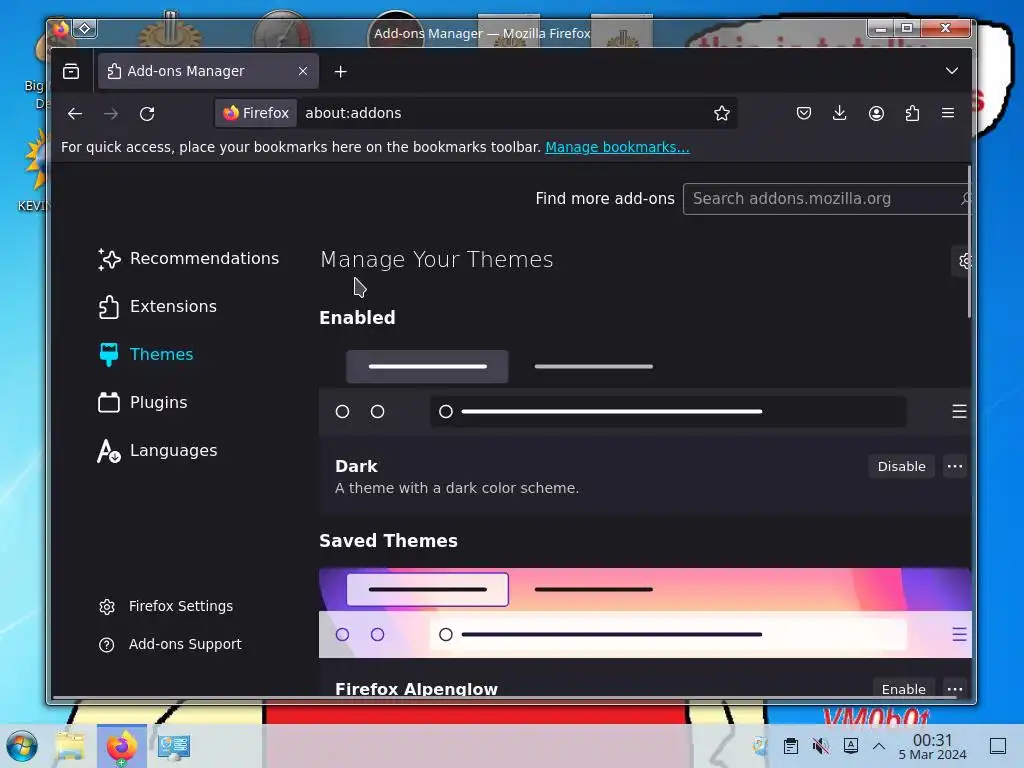
Task: Click the Firefox Alpenglow theme preview
Action: [x=645, y=613]
